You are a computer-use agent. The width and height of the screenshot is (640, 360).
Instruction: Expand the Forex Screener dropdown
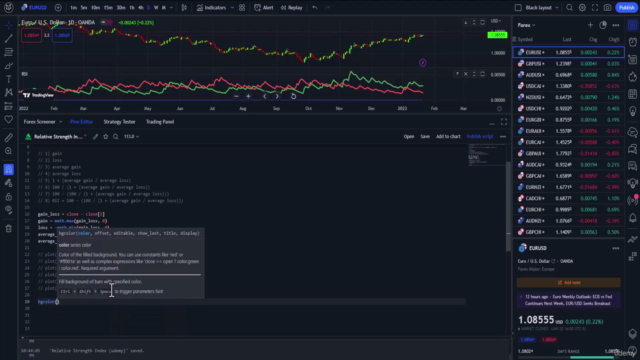point(60,122)
